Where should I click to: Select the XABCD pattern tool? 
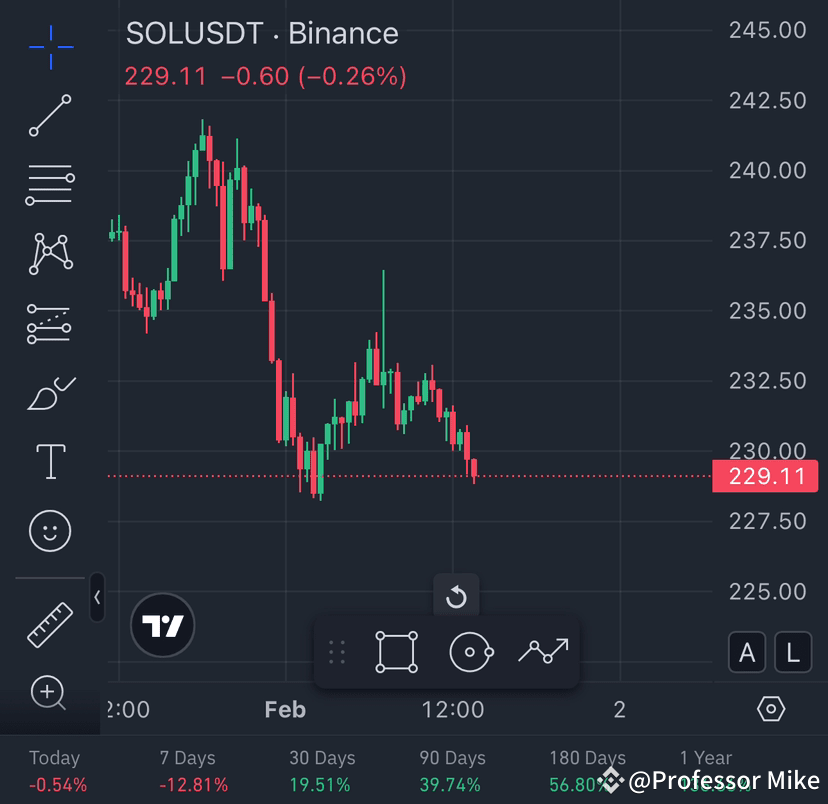[50, 253]
